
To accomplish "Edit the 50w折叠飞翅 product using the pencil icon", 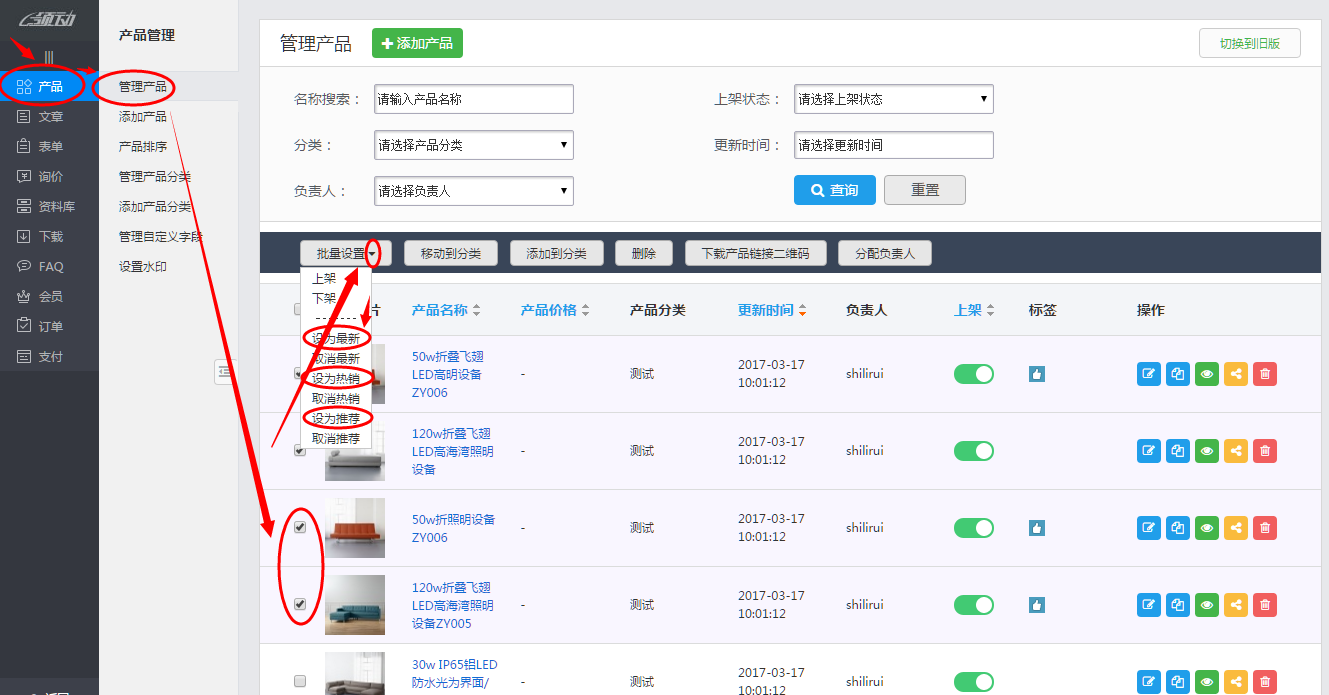I will click(1147, 374).
